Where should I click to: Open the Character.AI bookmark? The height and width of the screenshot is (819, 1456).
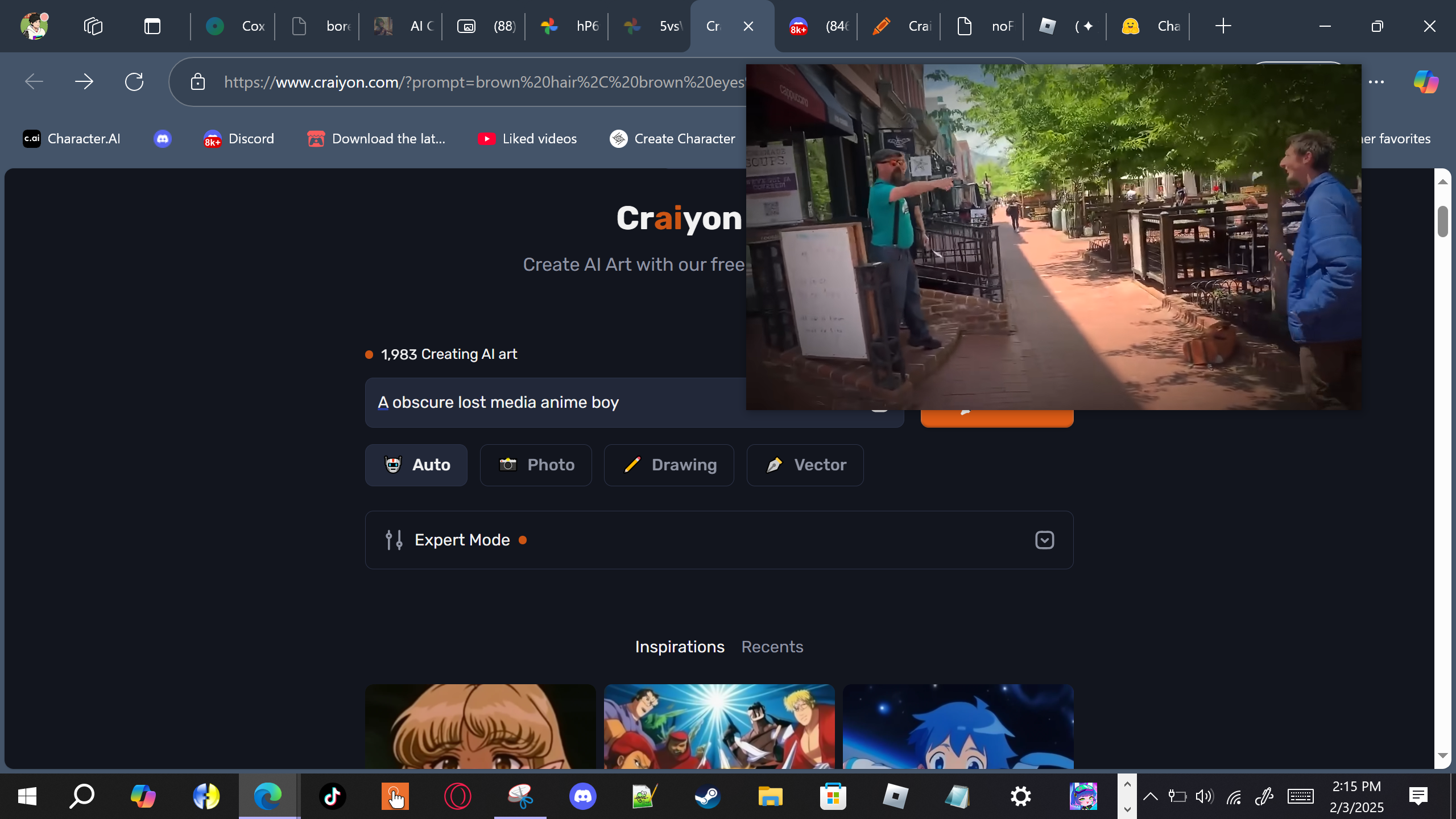pos(72,139)
